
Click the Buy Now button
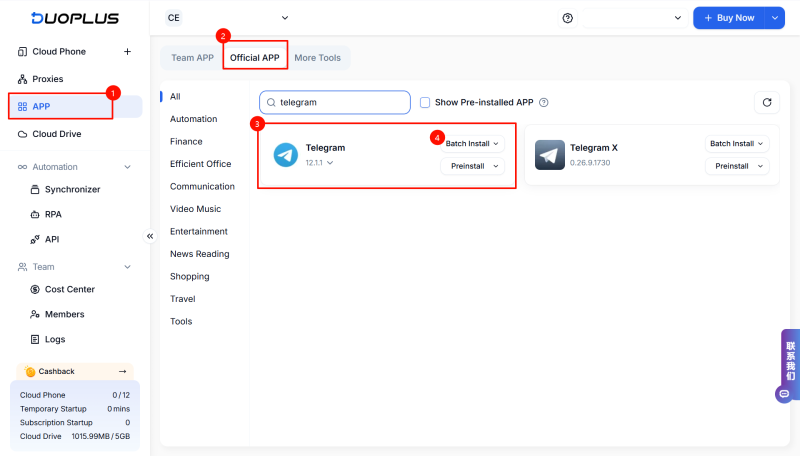point(728,18)
